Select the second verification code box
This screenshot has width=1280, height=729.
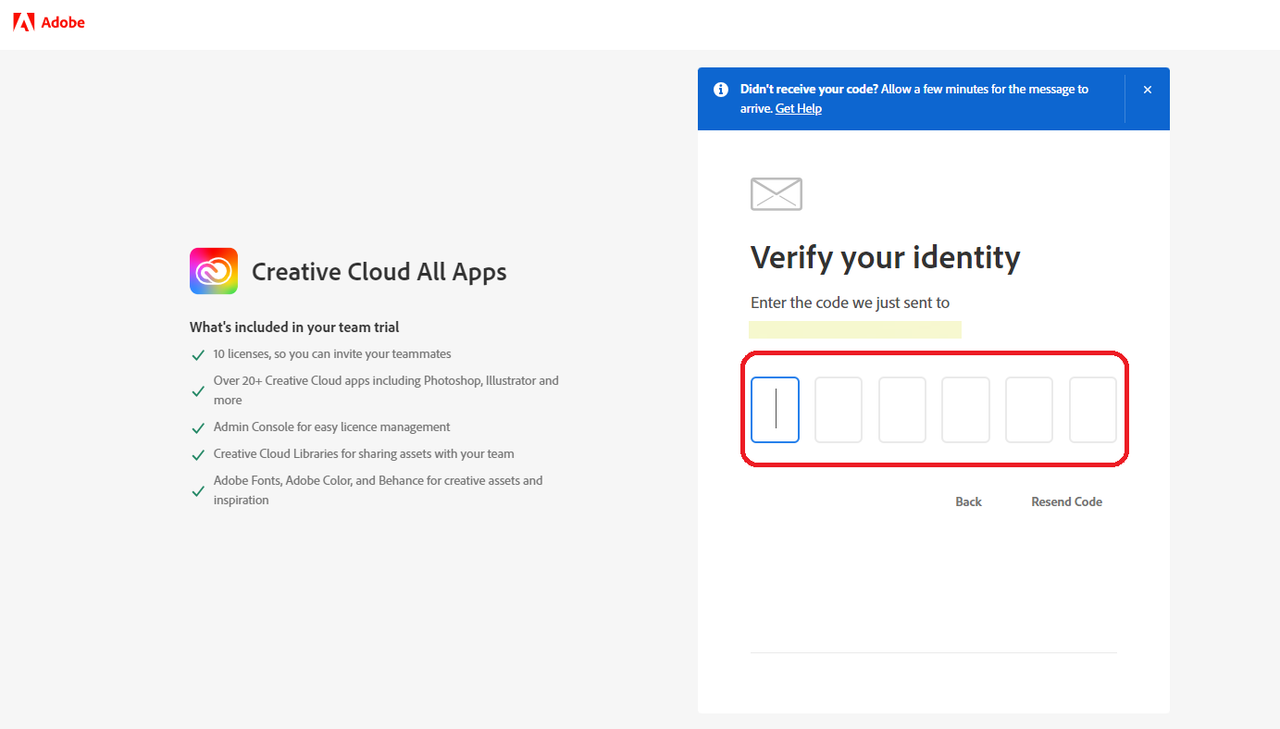pyautogui.click(x=838, y=409)
